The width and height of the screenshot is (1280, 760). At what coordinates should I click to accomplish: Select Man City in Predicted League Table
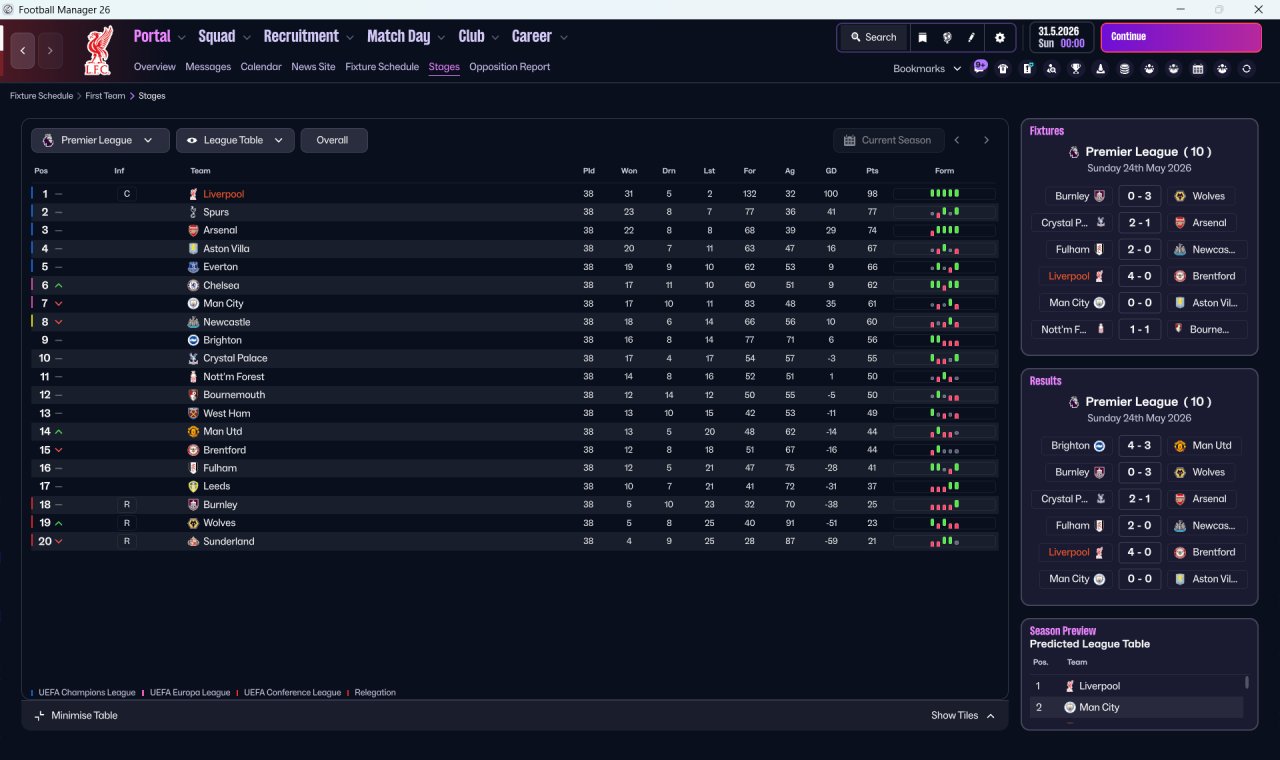(1136, 707)
